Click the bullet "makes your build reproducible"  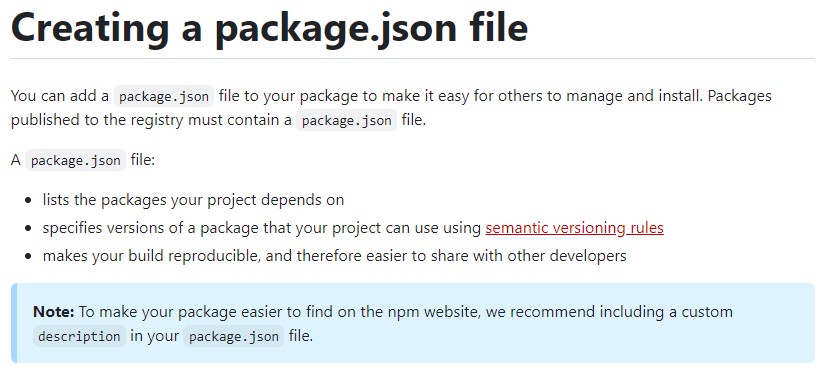pyautogui.click(x=335, y=256)
